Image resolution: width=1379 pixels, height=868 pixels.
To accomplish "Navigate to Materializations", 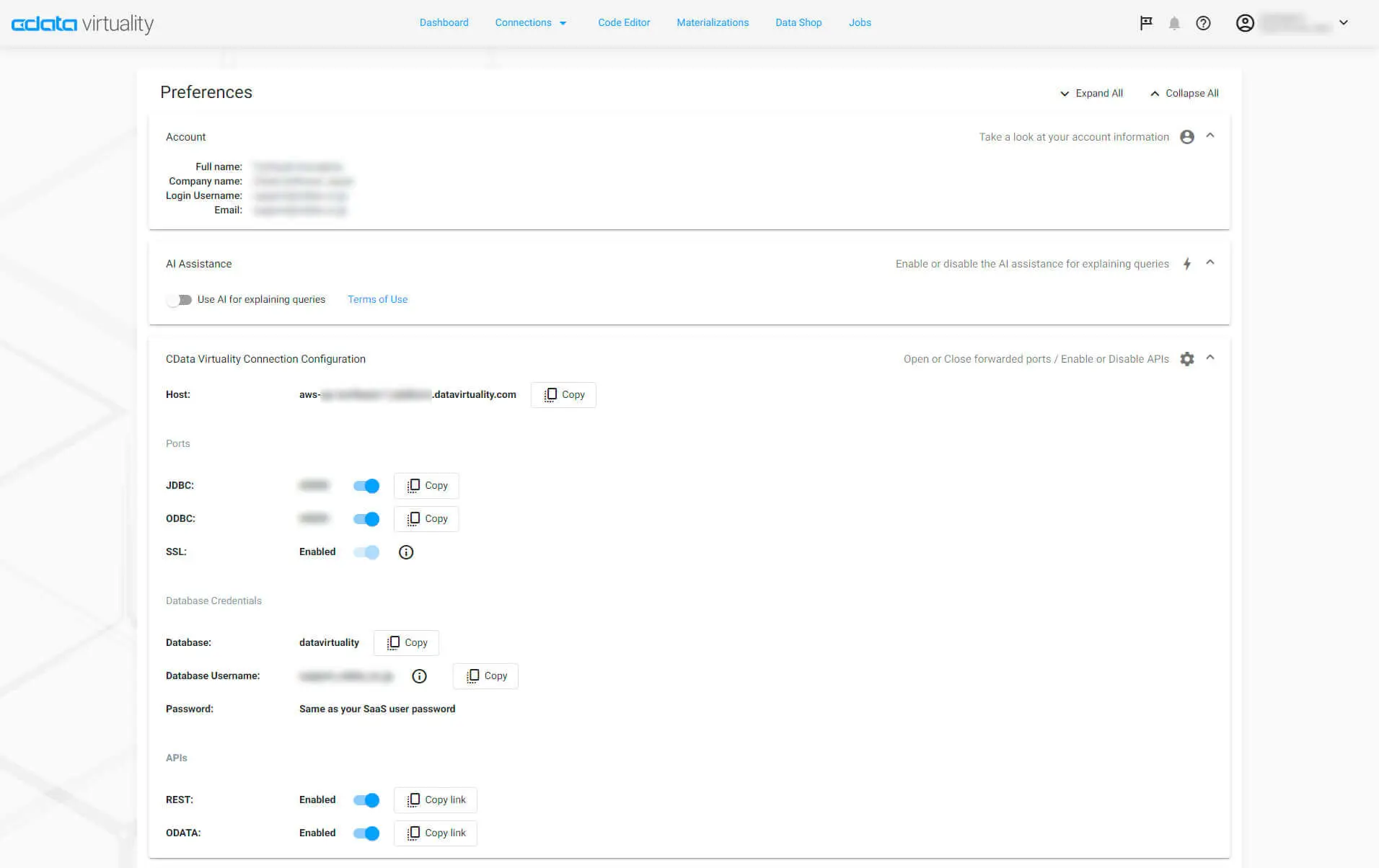I will pos(713,23).
